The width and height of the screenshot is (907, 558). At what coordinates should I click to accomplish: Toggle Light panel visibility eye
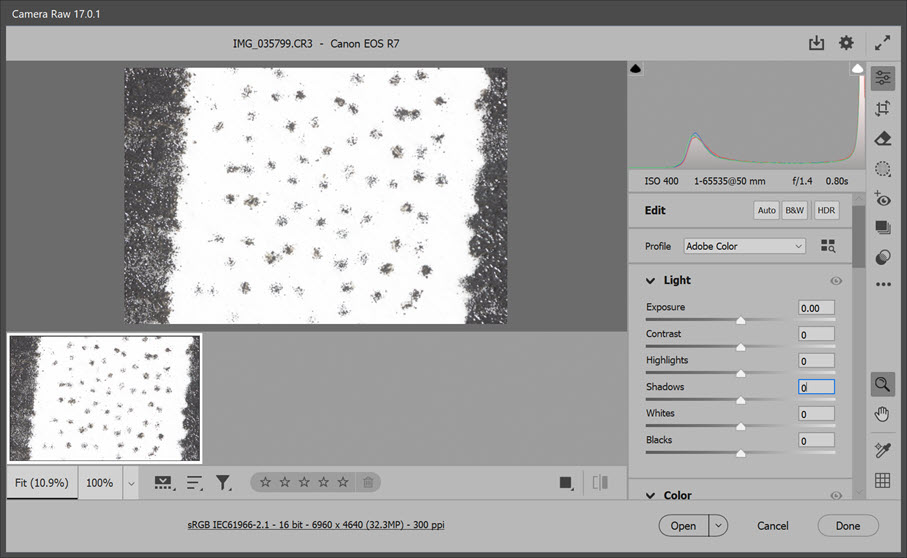[x=836, y=281]
